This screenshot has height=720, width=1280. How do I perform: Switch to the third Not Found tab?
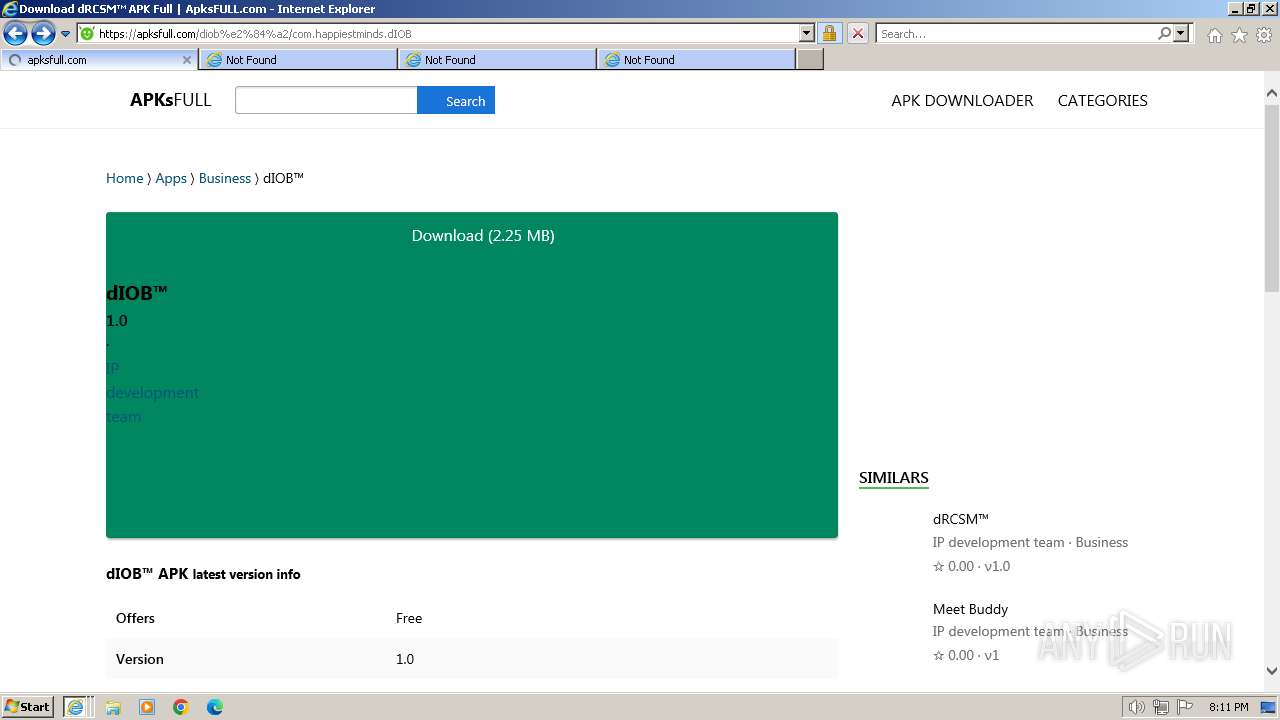(696, 60)
